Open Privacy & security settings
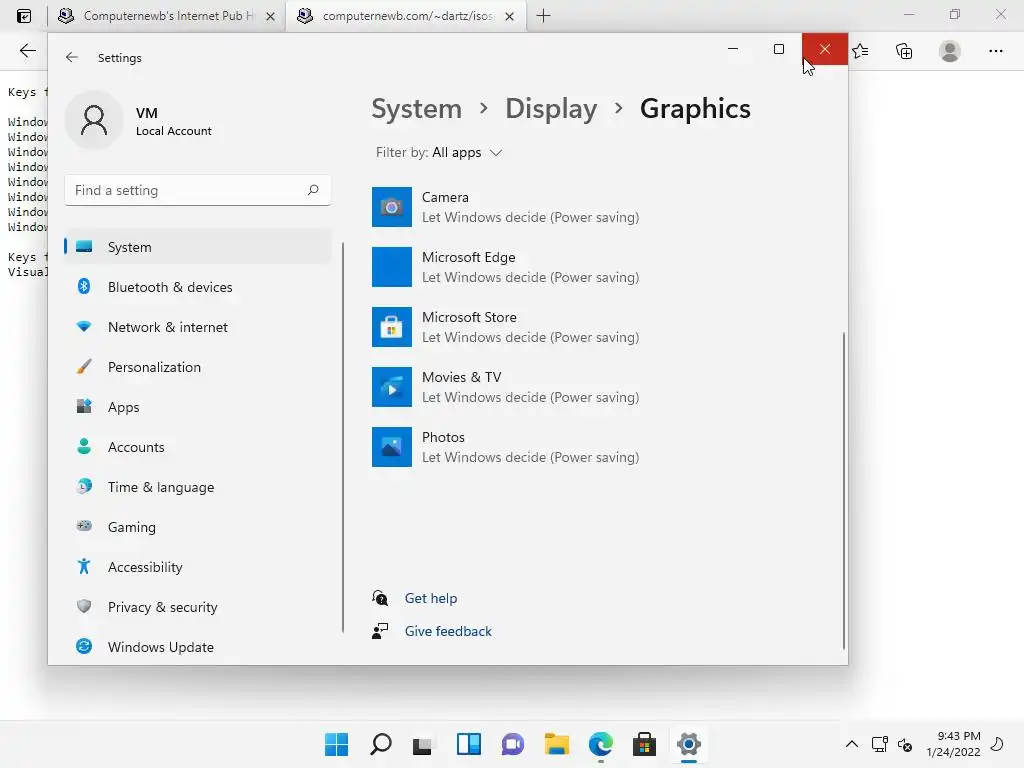 pyautogui.click(x=198, y=607)
